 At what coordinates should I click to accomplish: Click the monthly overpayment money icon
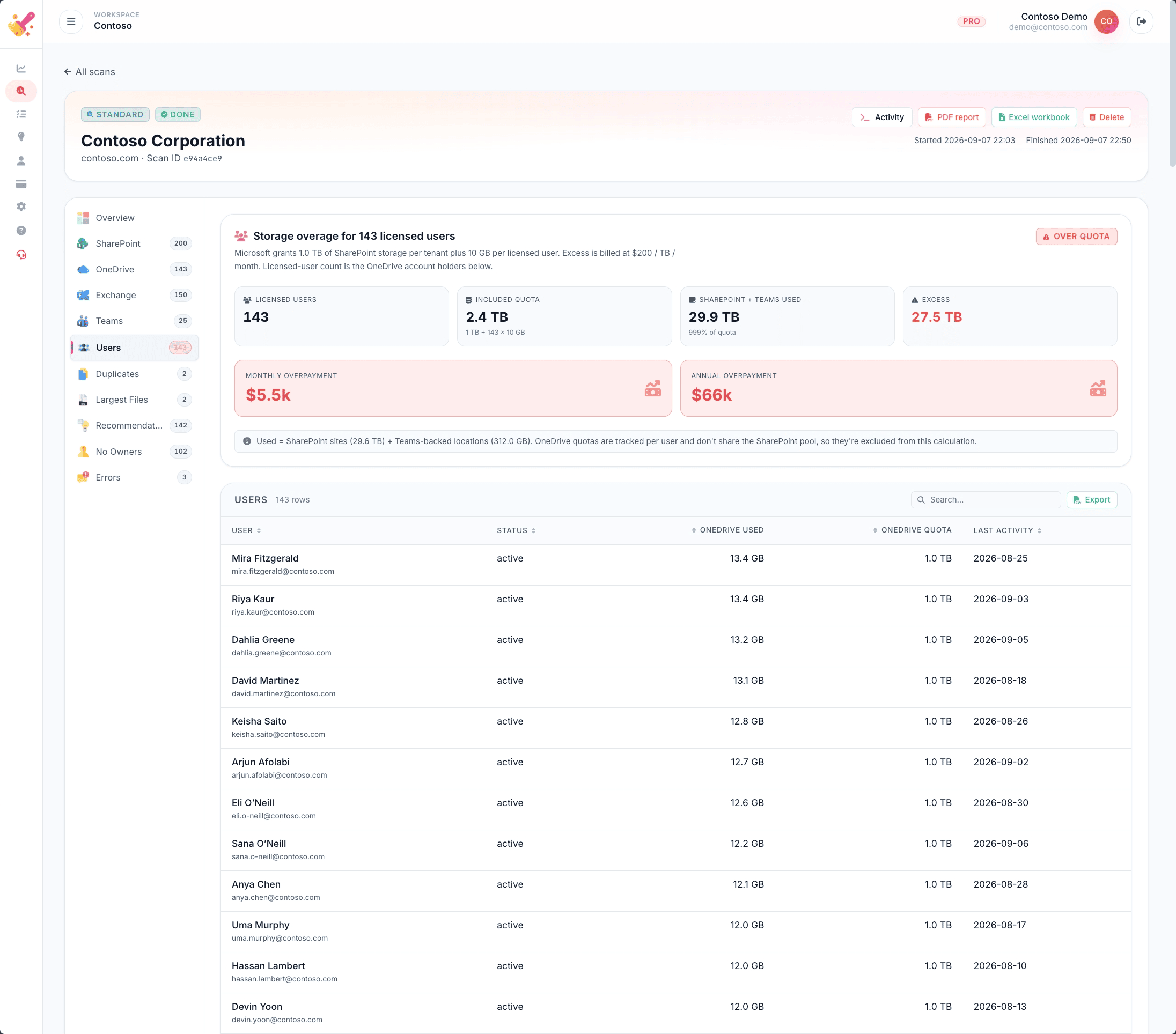652,388
